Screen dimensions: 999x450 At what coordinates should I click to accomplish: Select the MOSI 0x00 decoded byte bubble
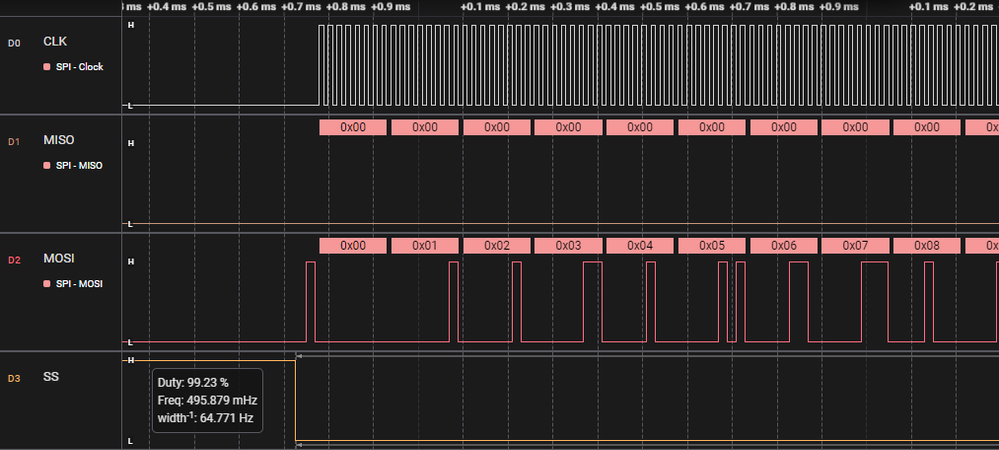pyautogui.click(x=353, y=245)
